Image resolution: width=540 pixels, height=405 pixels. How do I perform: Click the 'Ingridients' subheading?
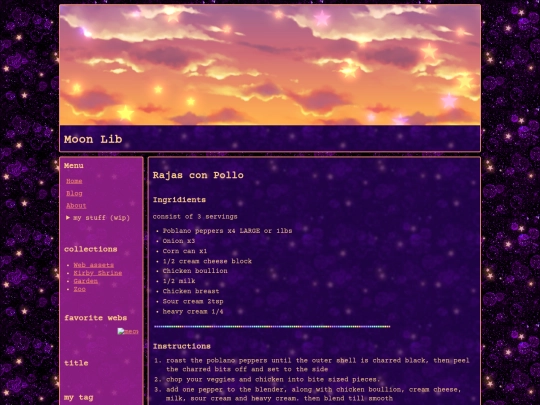179,200
